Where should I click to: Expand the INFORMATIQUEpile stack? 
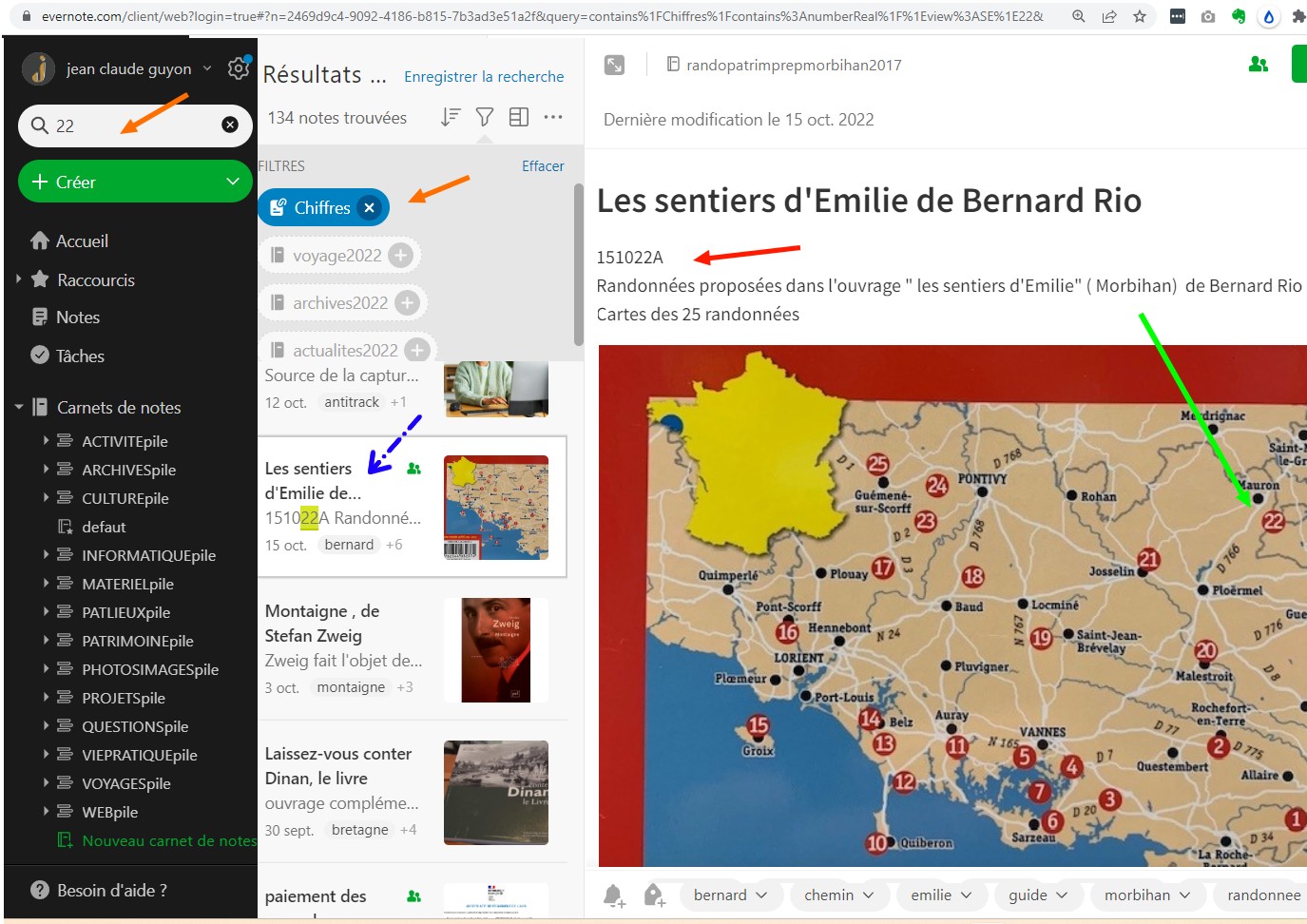click(46, 554)
